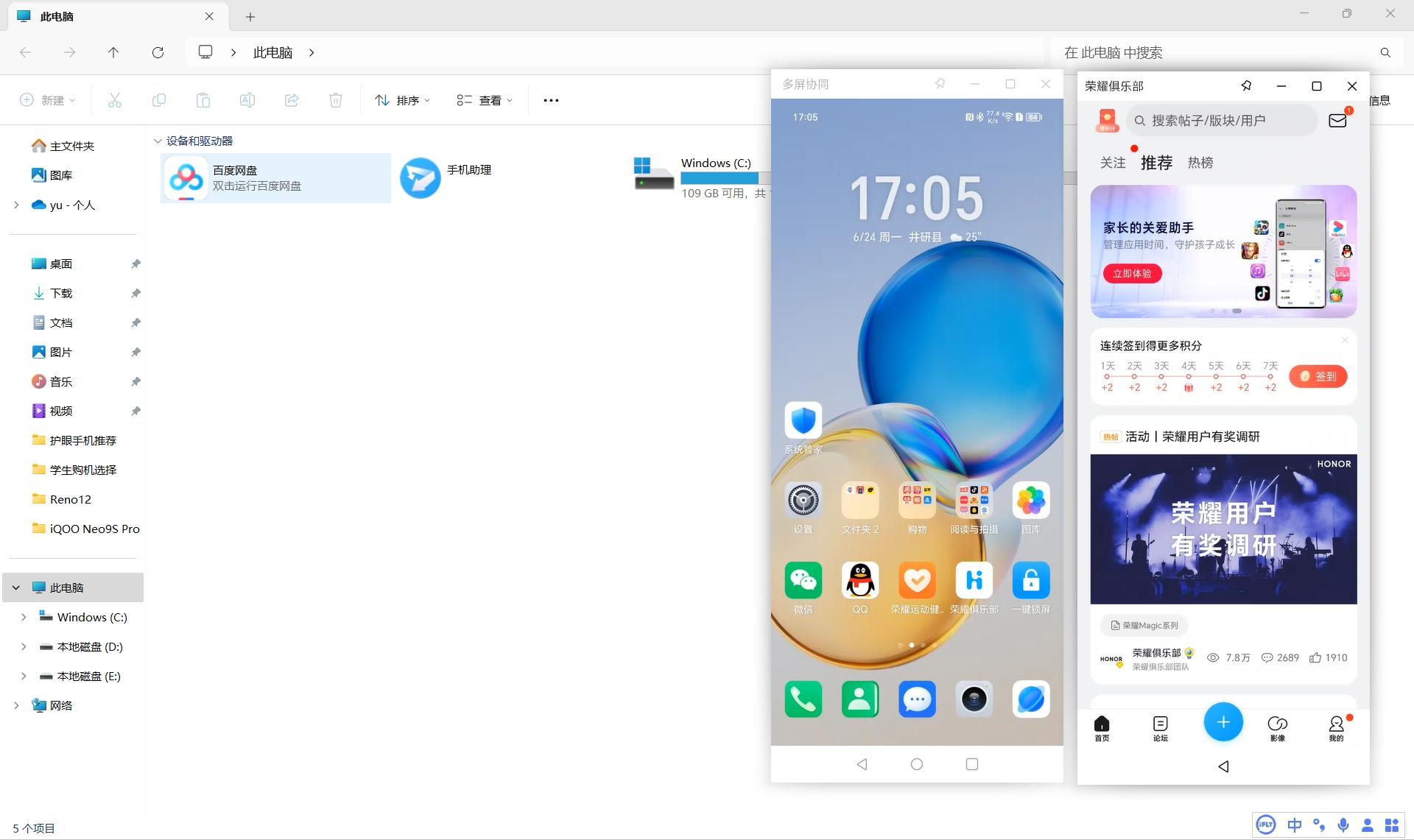Go up one folder level in Explorer
The image size is (1414, 840).
coord(113,52)
